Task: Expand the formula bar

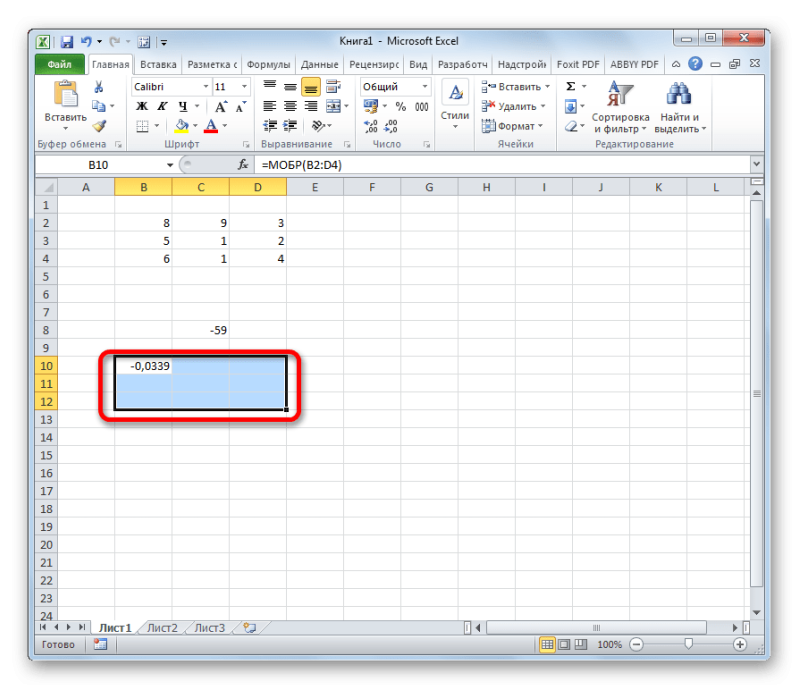Action: (x=756, y=164)
